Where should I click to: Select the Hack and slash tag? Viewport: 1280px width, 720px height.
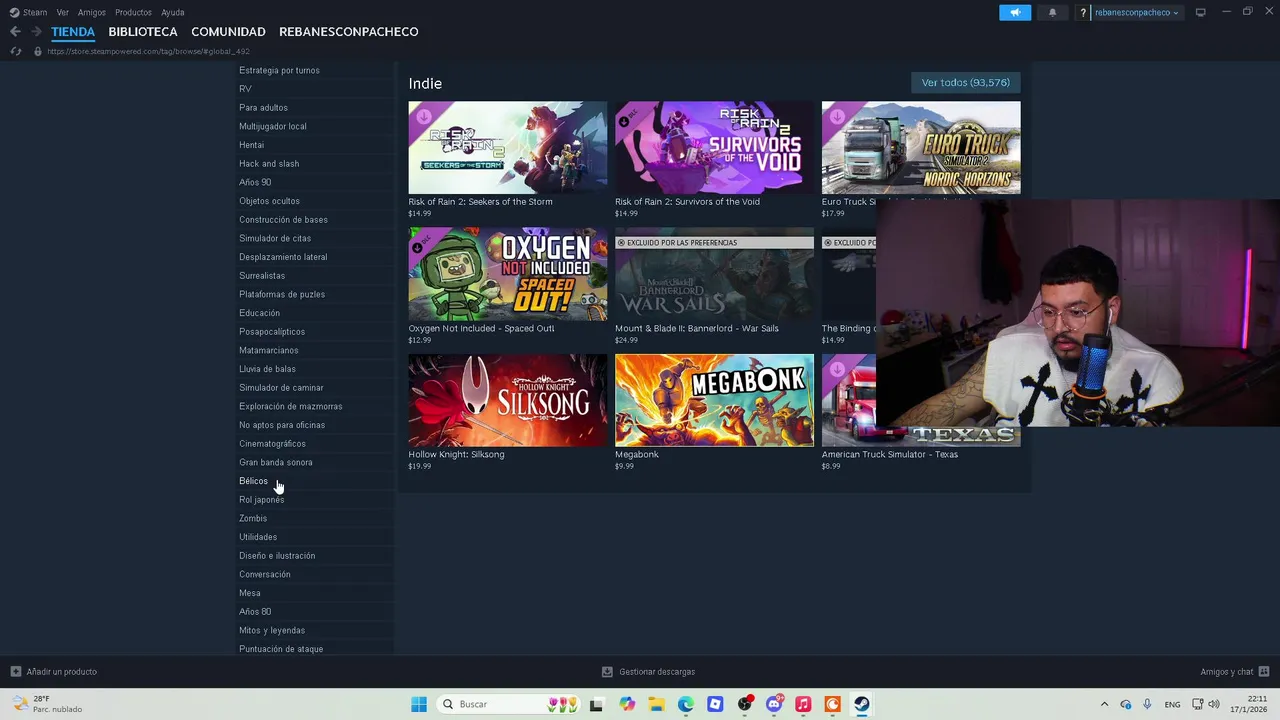pos(269,164)
